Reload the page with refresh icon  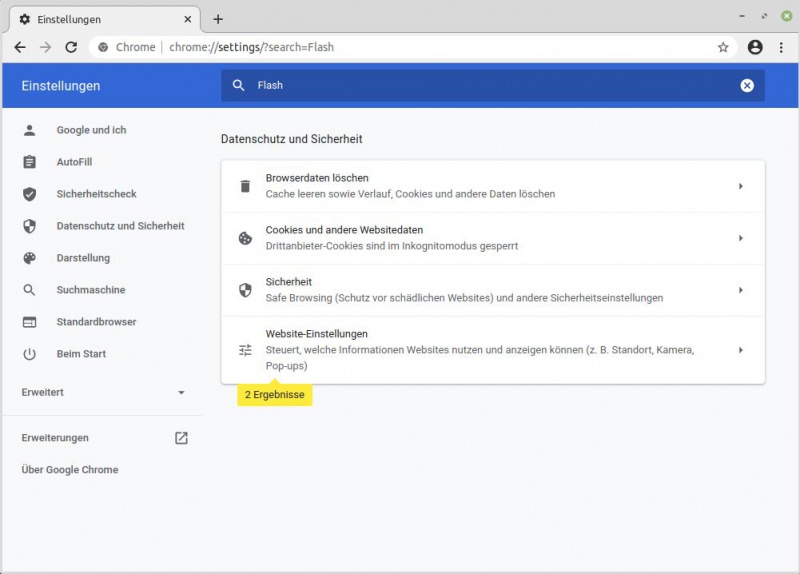tap(71, 47)
